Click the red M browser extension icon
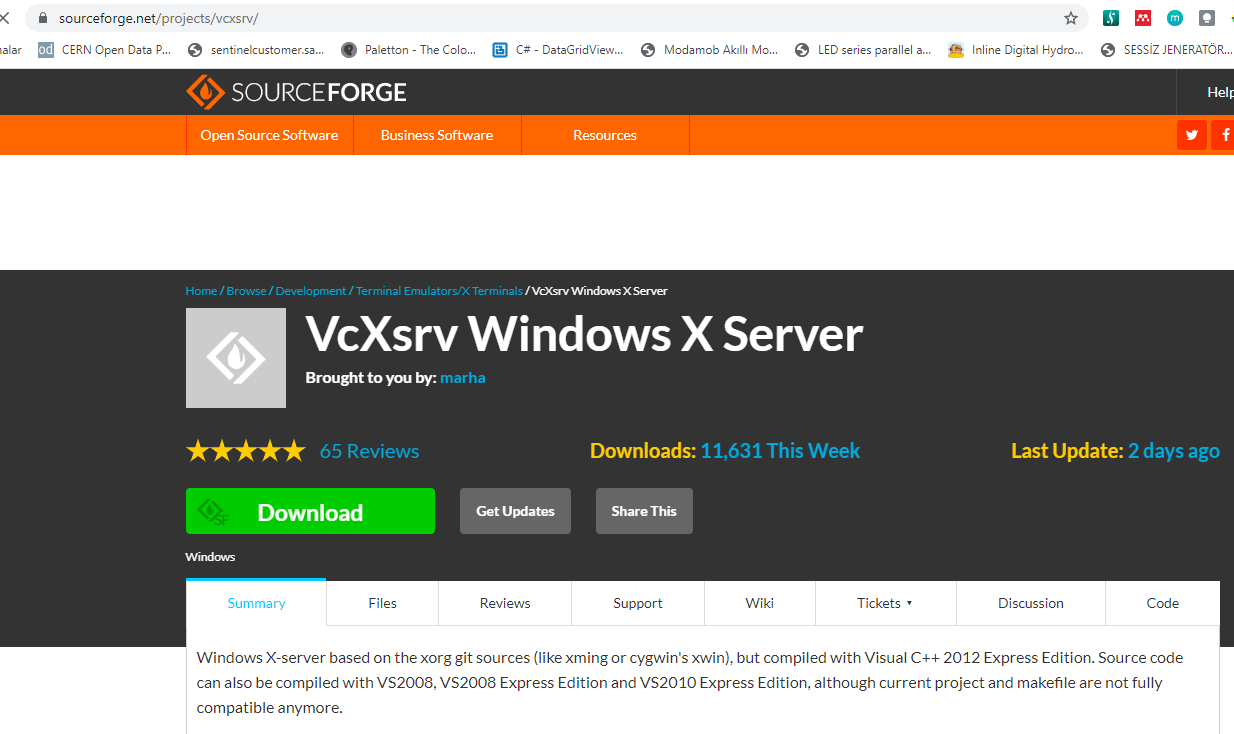Image resolution: width=1234 pixels, height=734 pixels. [1143, 18]
